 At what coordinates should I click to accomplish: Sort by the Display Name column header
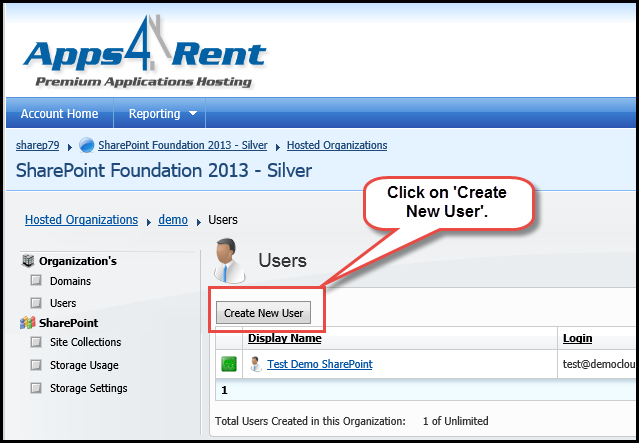(x=284, y=338)
